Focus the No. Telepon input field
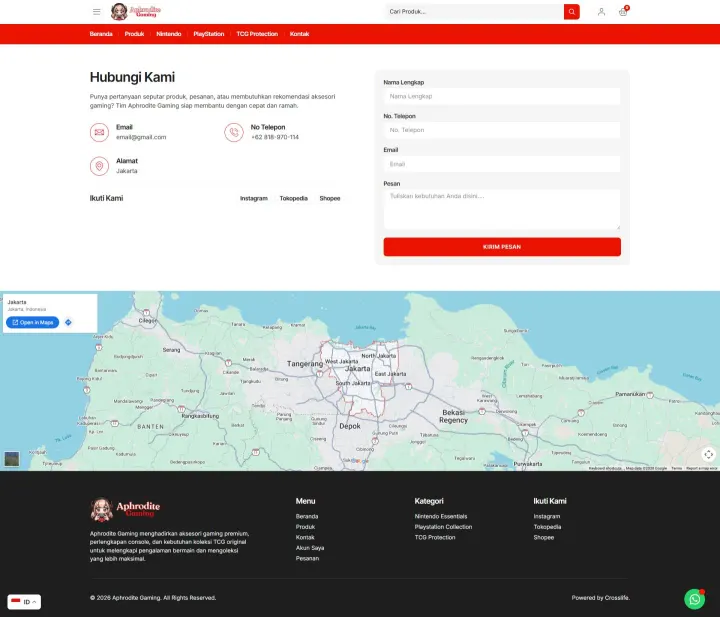 coord(502,130)
